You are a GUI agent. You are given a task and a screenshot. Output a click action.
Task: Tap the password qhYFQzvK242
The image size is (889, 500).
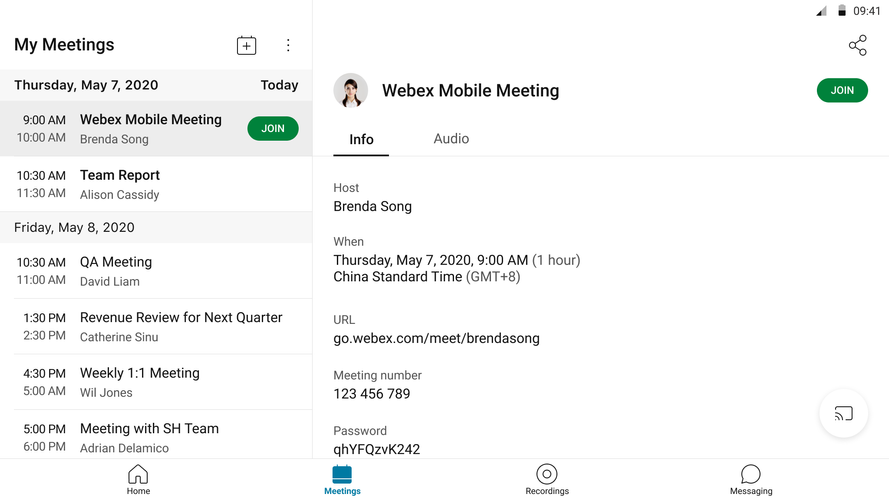(376, 449)
